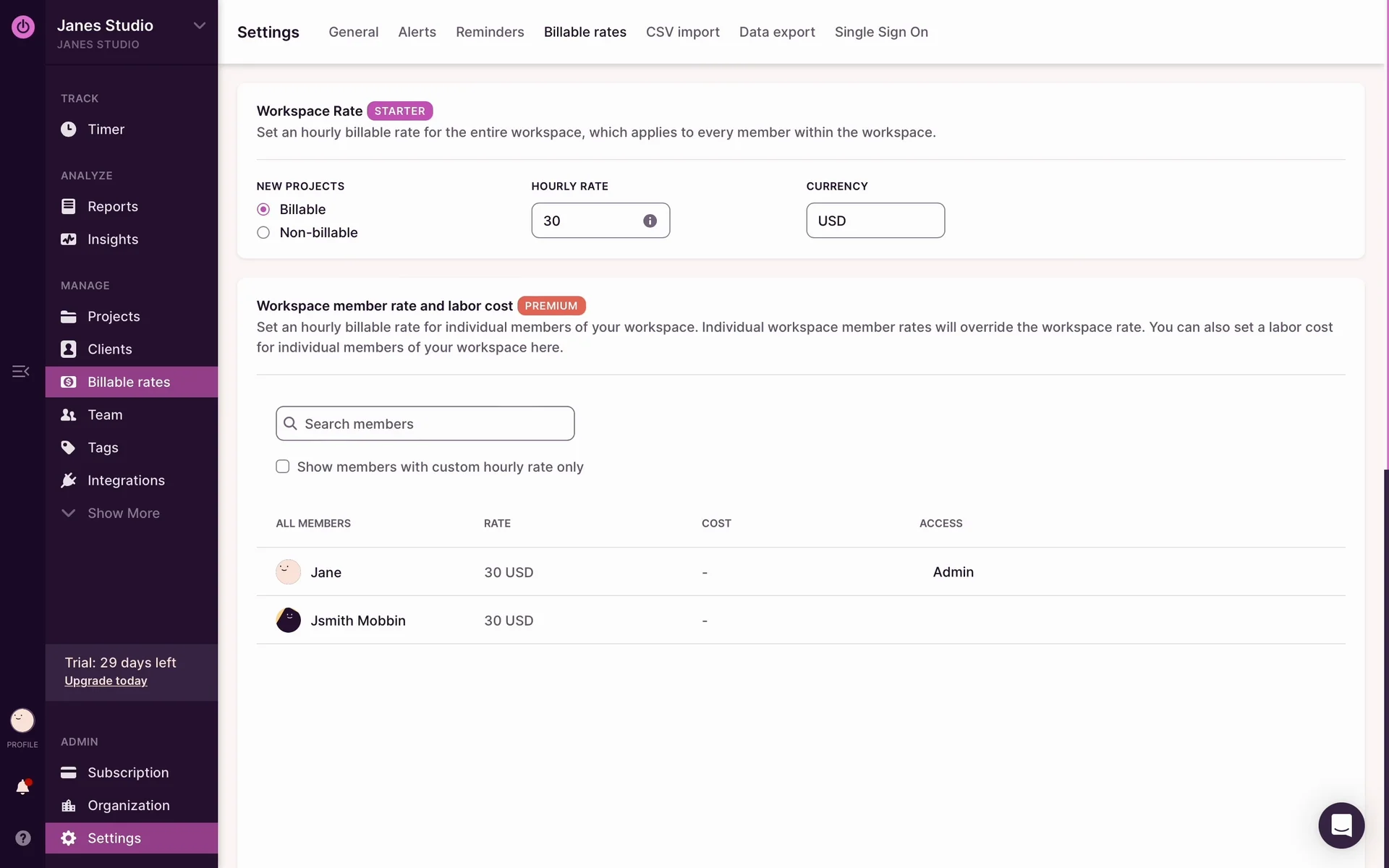1389x868 pixels.
Task: Click the Toggl power logo icon
Action: (22, 27)
